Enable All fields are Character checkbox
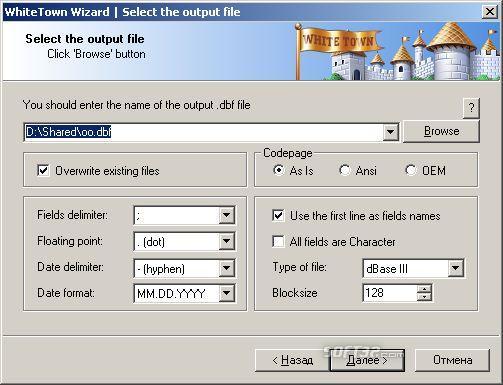Image resolution: width=503 pixels, height=385 pixels. click(x=278, y=241)
